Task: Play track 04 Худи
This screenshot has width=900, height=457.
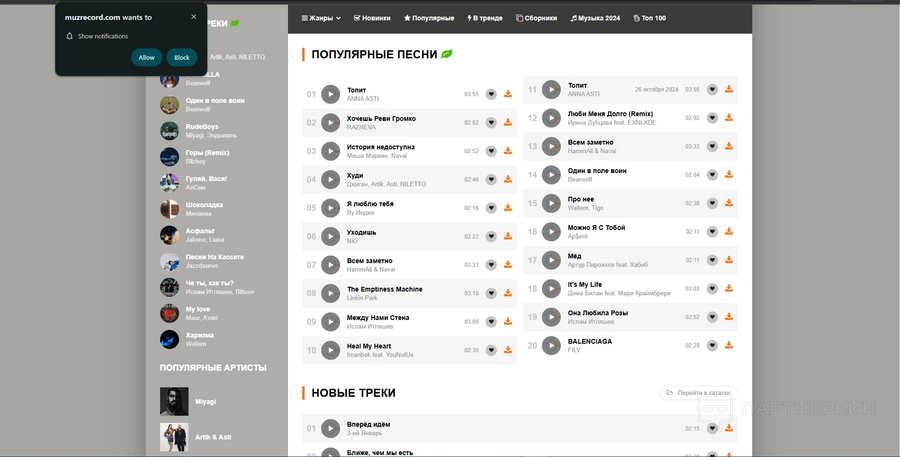Action: coord(331,180)
